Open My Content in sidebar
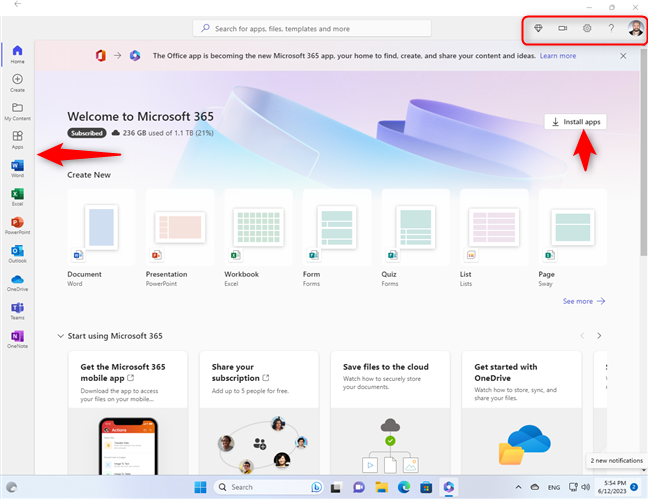This screenshot has width=648, height=499. [17, 111]
